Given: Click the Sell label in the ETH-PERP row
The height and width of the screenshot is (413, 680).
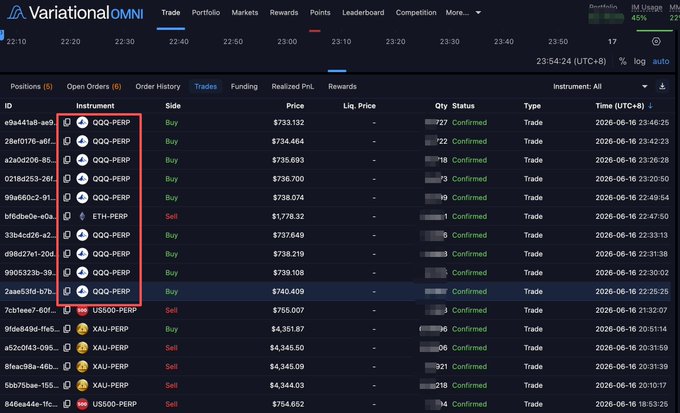Looking at the screenshot, I should pos(171,216).
